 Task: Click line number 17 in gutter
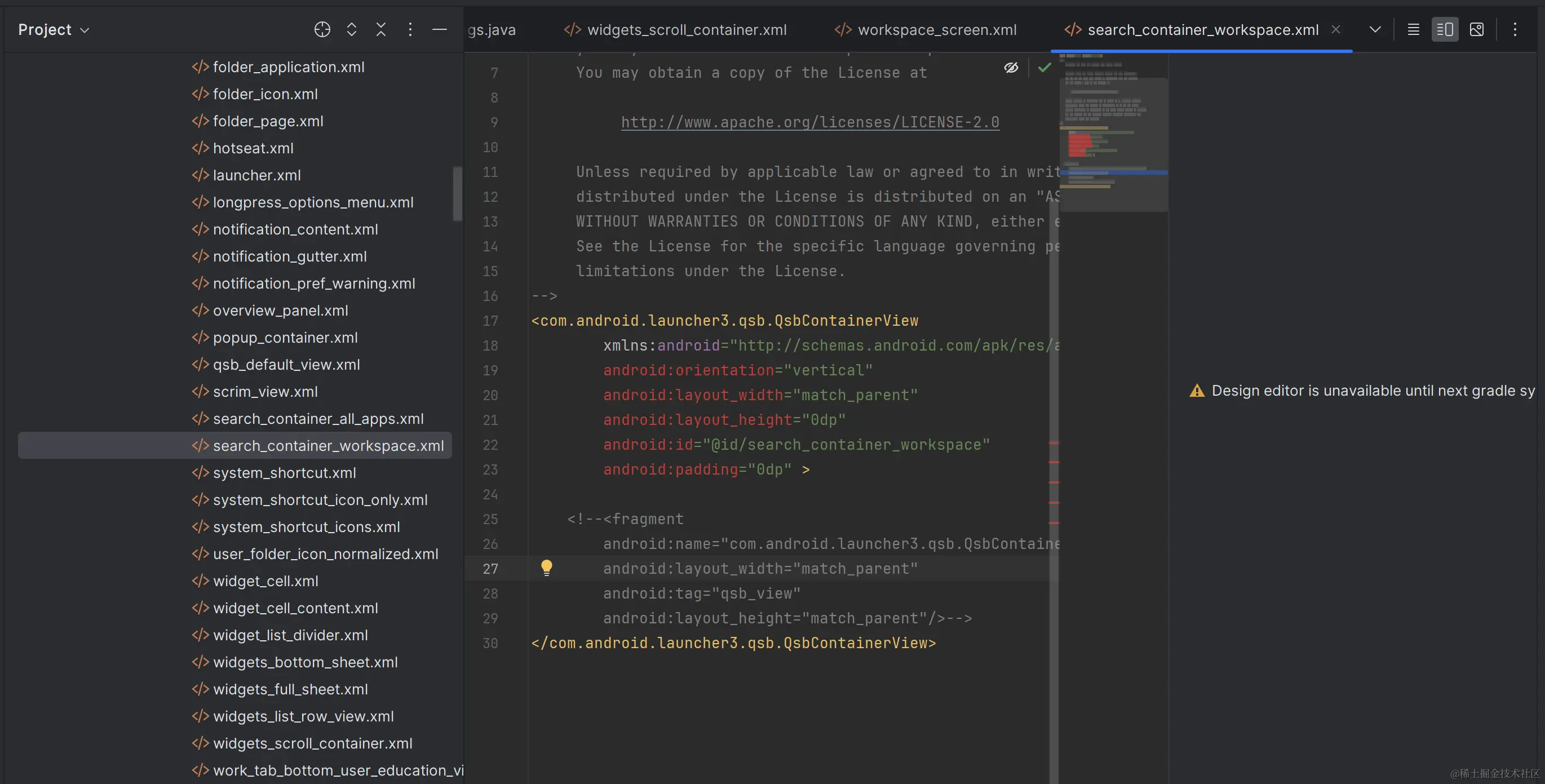490,321
